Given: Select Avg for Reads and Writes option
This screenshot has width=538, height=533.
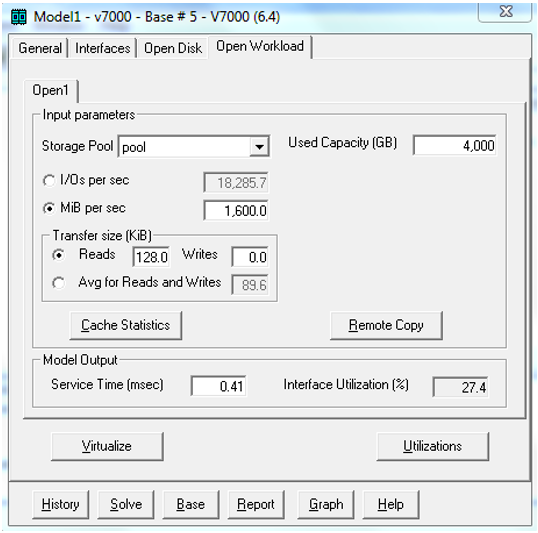Looking at the screenshot, I should [59, 283].
